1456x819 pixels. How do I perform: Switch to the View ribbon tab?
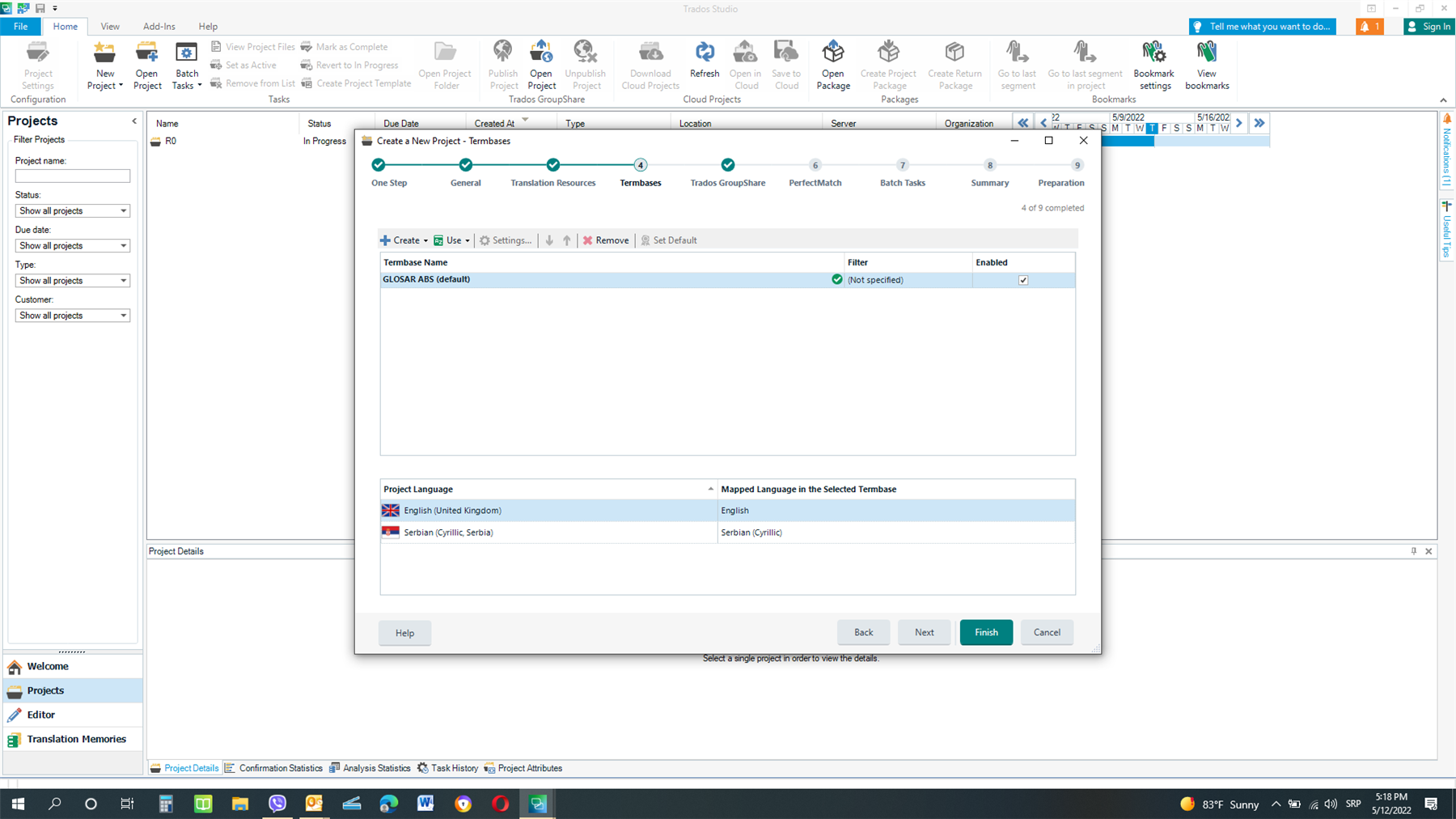pyautogui.click(x=110, y=27)
